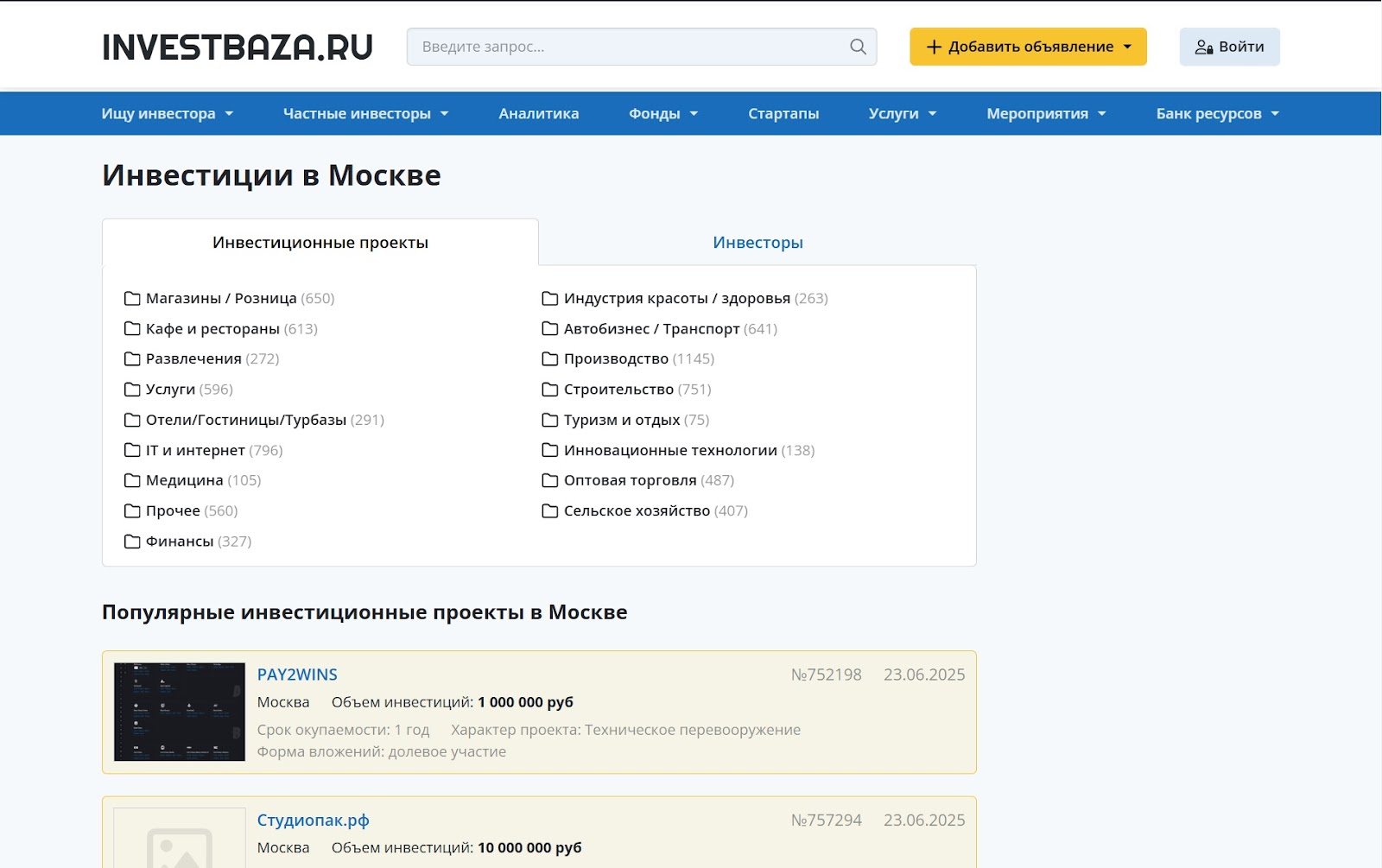Screen dimensions: 1382x868
Task: Expand the Мероприятия dropdown arrow
Action: click(x=1101, y=114)
